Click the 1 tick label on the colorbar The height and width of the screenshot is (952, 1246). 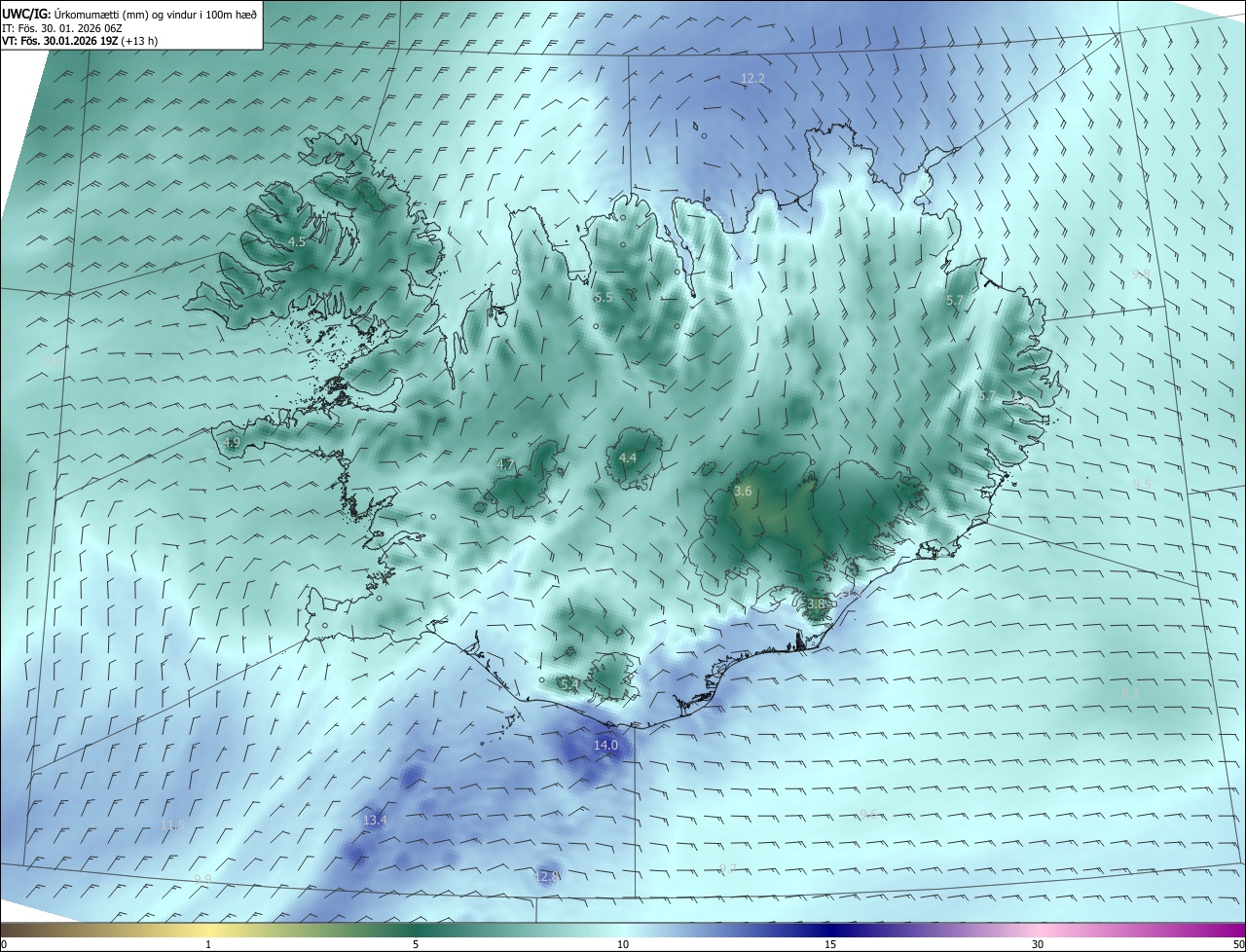[208, 944]
